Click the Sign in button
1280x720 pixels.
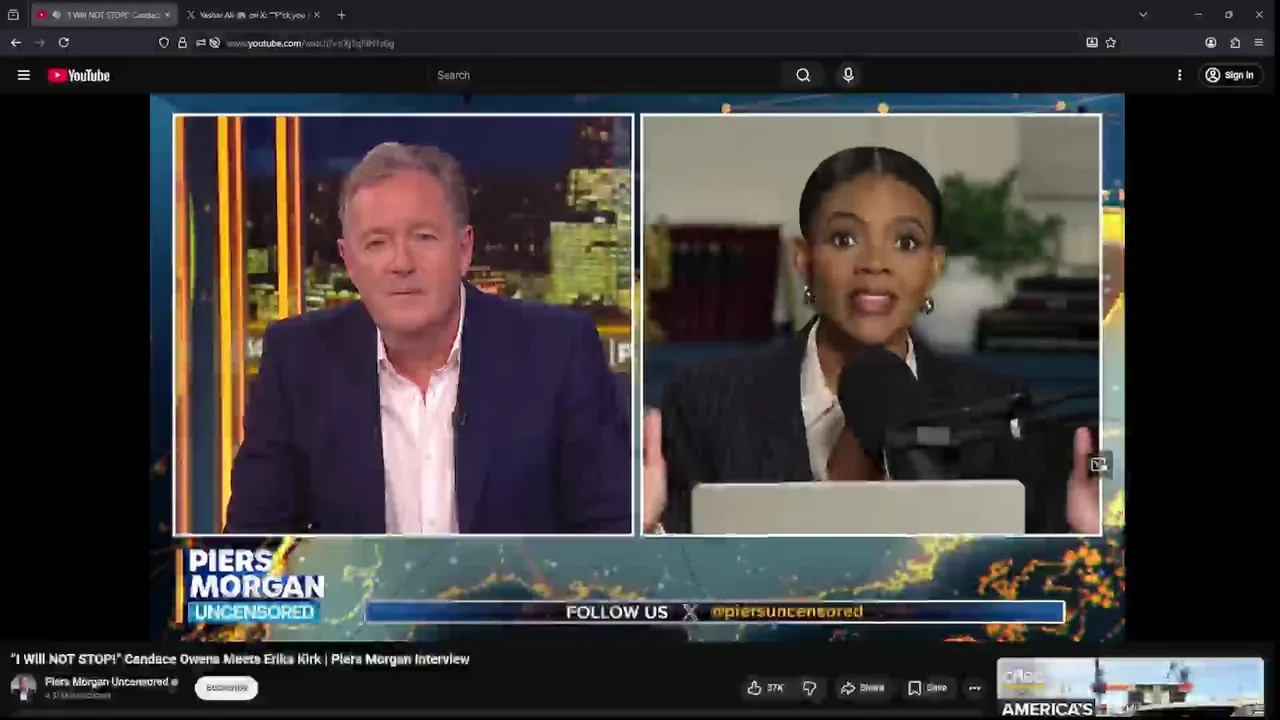(x=1229, y=75)
